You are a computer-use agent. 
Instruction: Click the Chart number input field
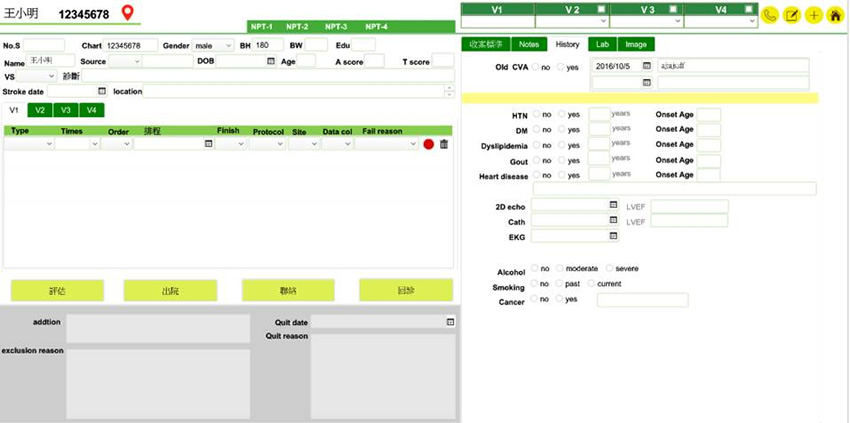(x=130, y=46)
